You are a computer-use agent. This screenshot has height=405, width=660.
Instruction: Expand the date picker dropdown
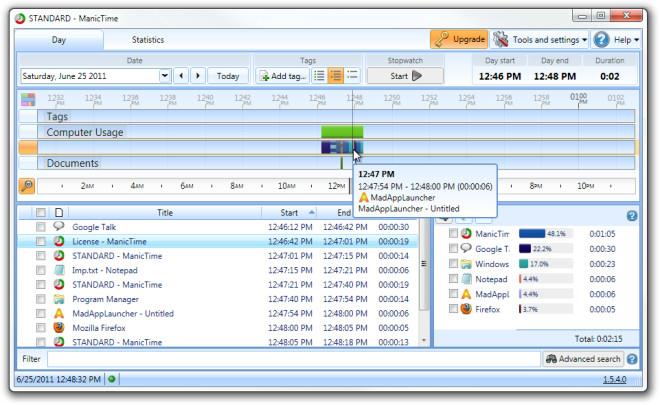pos(164,76)
